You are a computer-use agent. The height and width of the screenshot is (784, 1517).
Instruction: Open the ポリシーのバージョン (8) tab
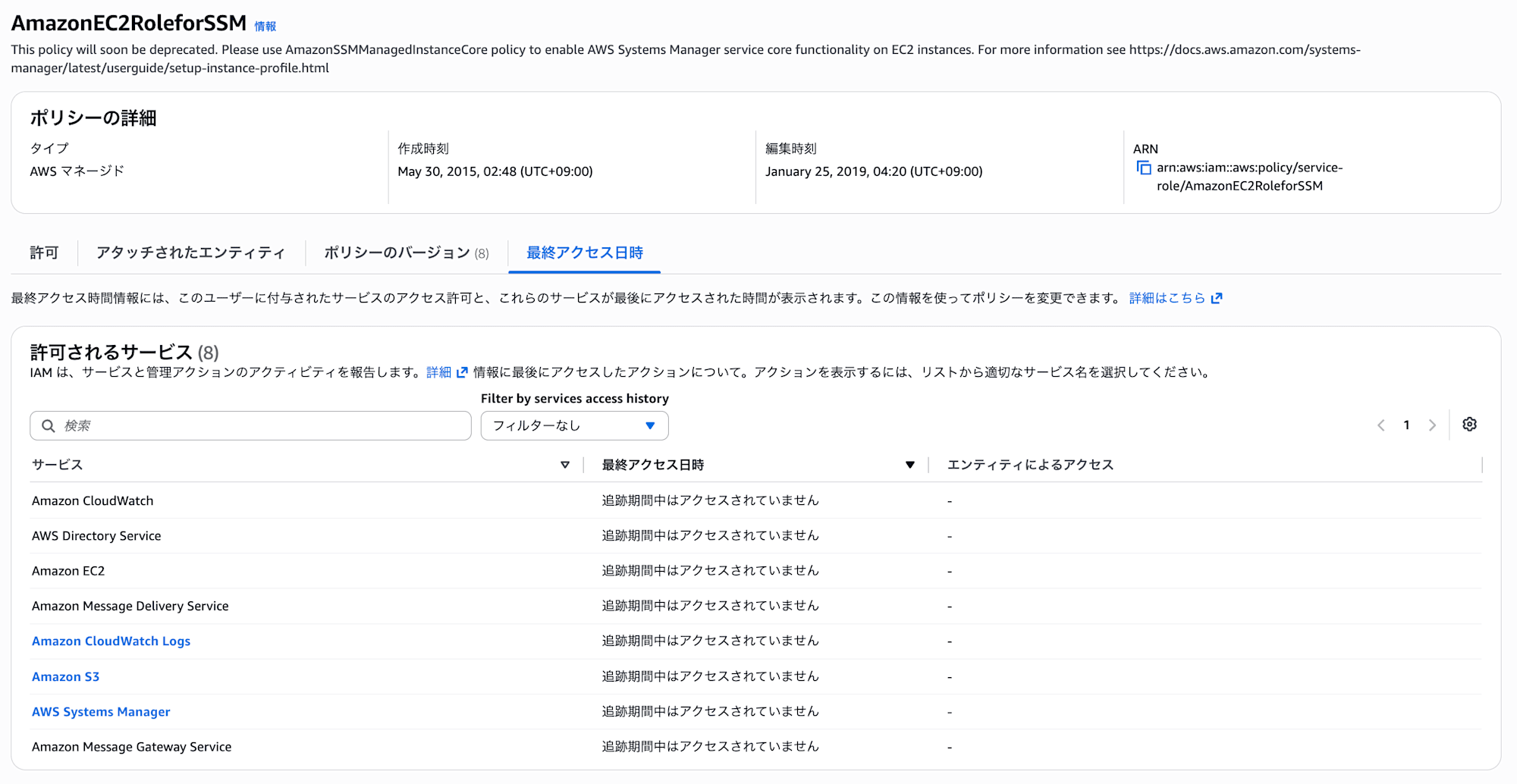407,252
